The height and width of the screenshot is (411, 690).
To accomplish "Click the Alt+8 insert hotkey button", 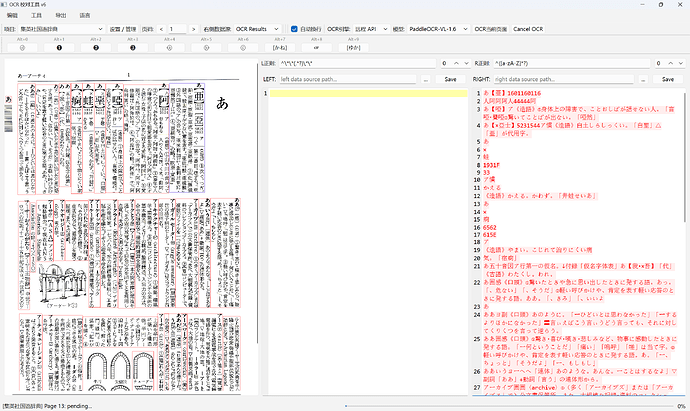I will pyautogui.click(x=316, y=48).
